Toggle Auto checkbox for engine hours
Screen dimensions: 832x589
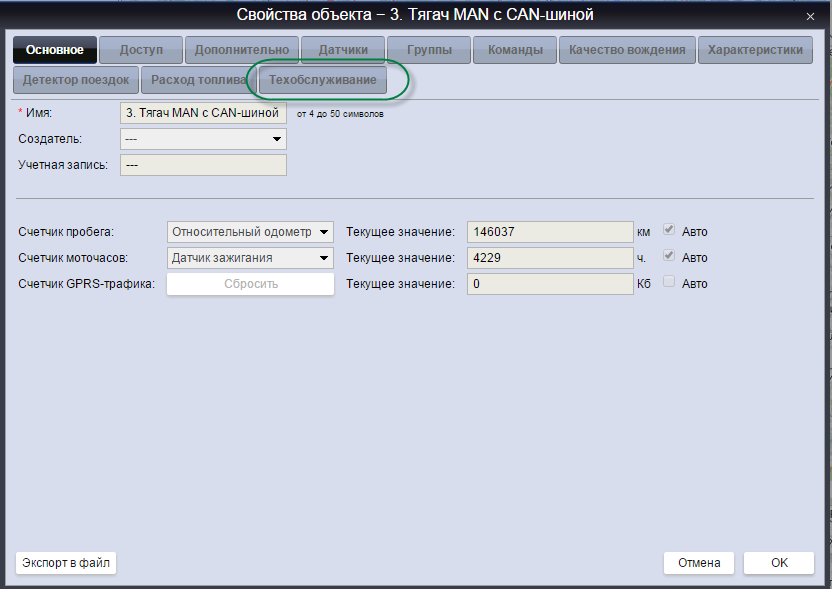[670, 258]
